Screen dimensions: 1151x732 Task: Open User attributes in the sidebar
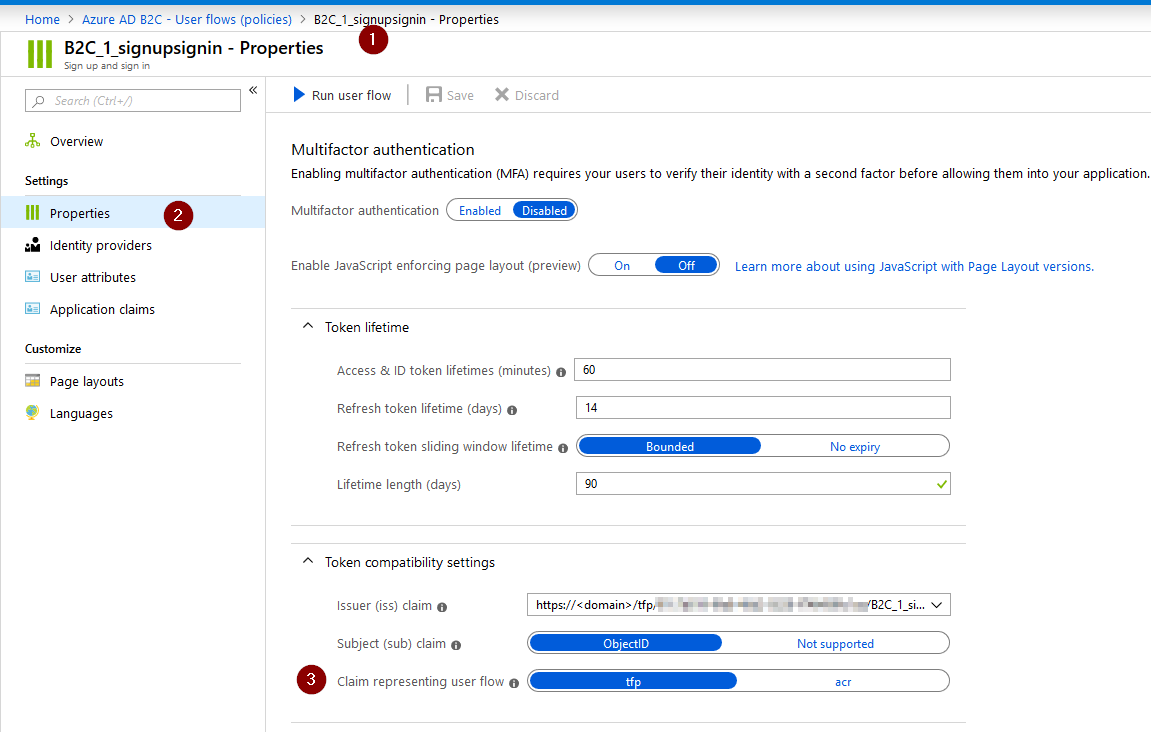93,277
